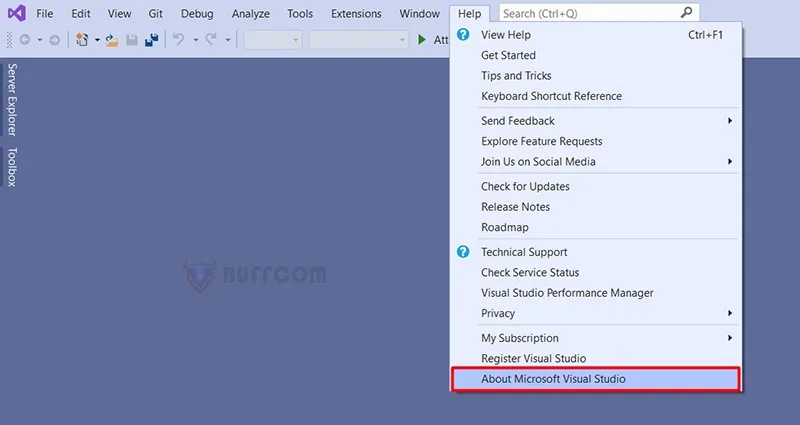Select Register Visual Studio
Image resolution: width=800 pixels, height=425 pixels.
tap(595, 358)
